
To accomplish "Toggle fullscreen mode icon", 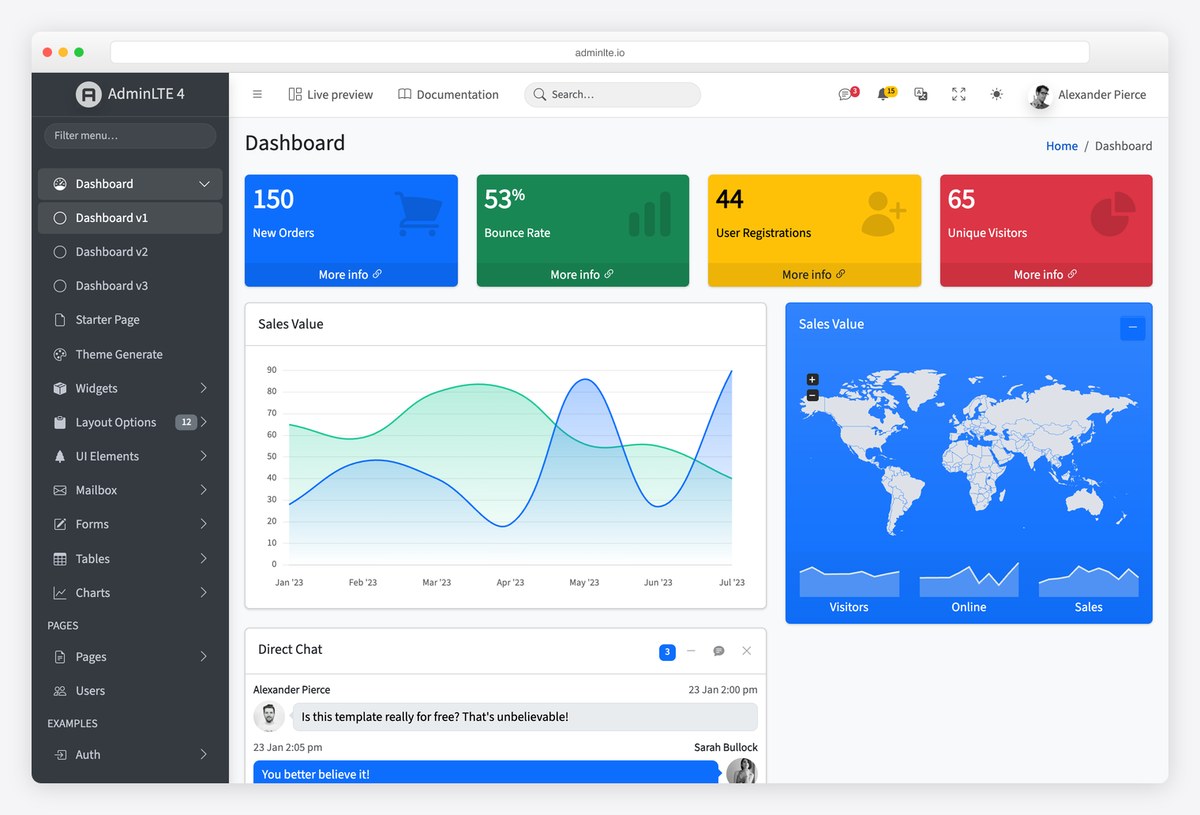I will tap(959, 94).
